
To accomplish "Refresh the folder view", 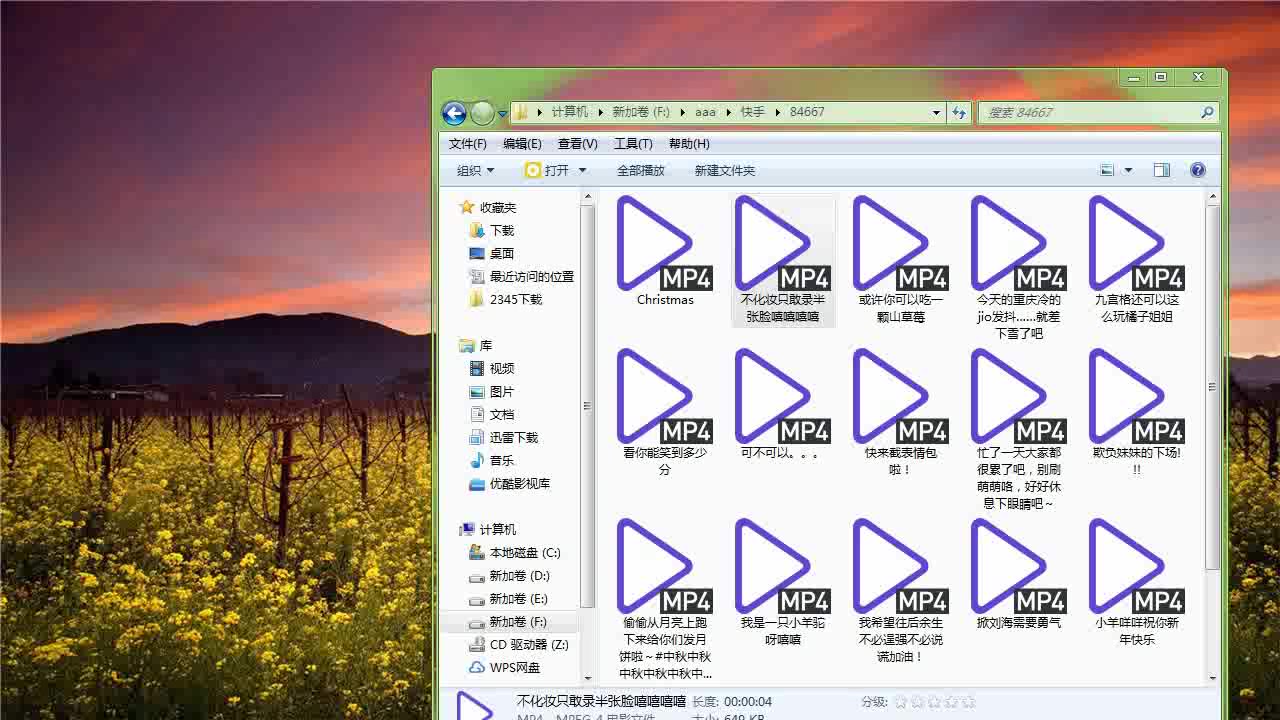I will pos(960,112).
